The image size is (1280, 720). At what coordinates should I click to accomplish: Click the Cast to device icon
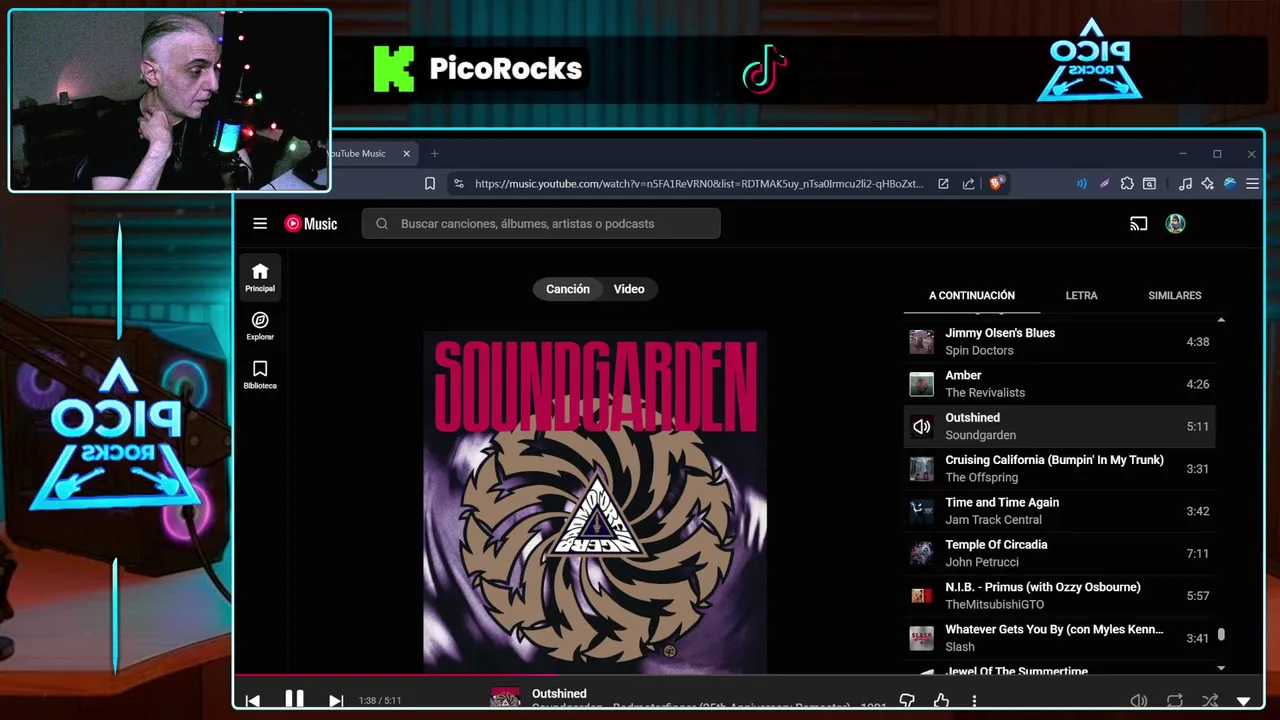[1138, 224]
